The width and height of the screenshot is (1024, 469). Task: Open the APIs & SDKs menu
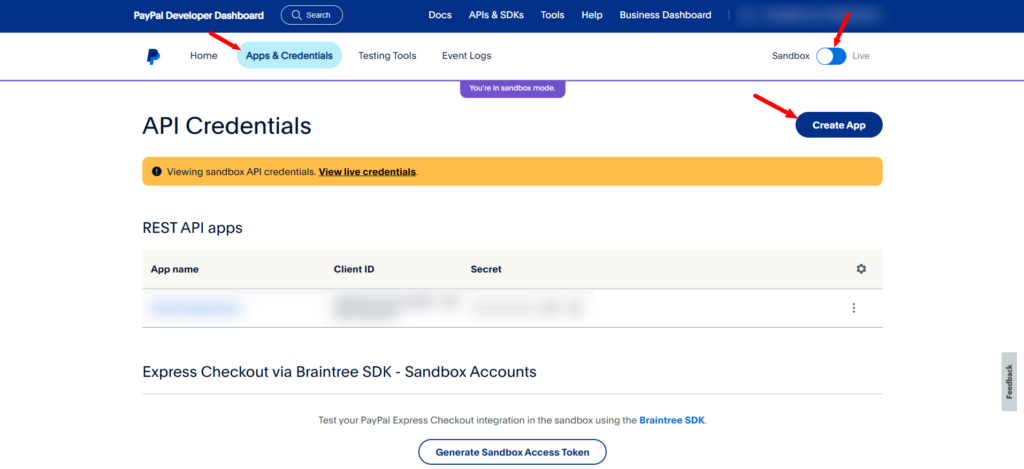pyautogui.click(x=496, y=15)
